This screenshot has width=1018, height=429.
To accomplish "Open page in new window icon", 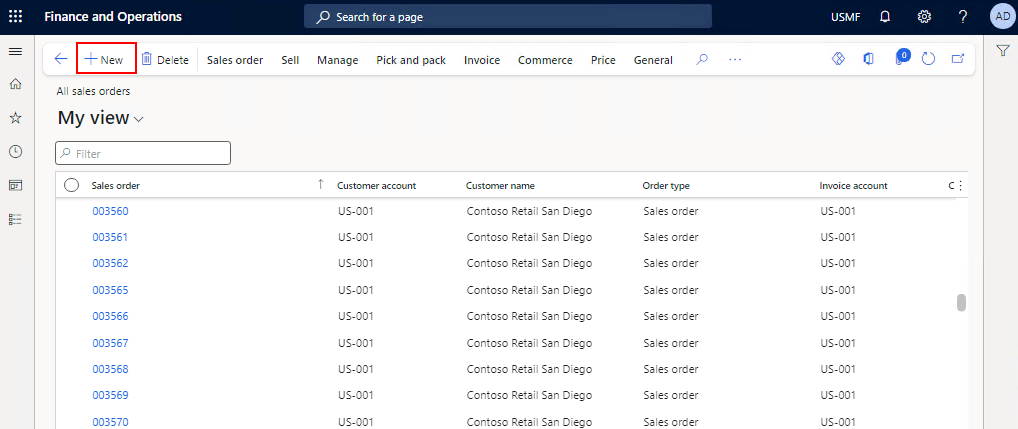I will click(958, 59).
